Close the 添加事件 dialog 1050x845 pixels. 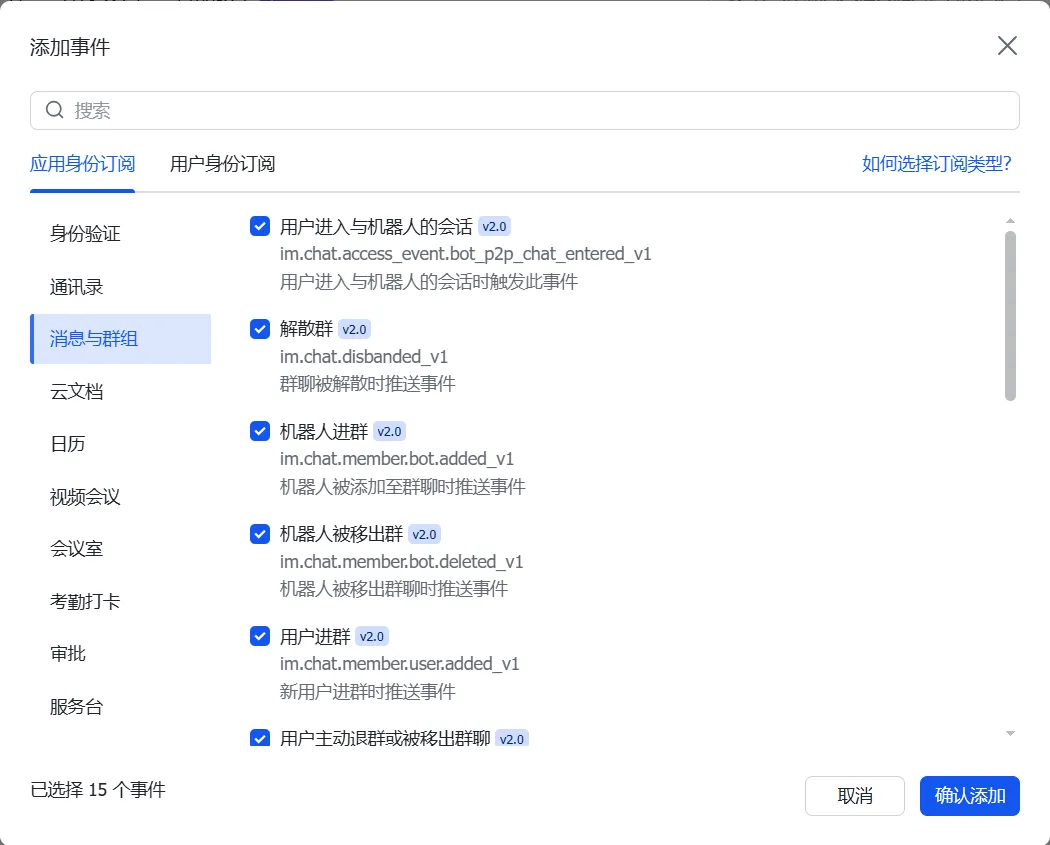1006,45
